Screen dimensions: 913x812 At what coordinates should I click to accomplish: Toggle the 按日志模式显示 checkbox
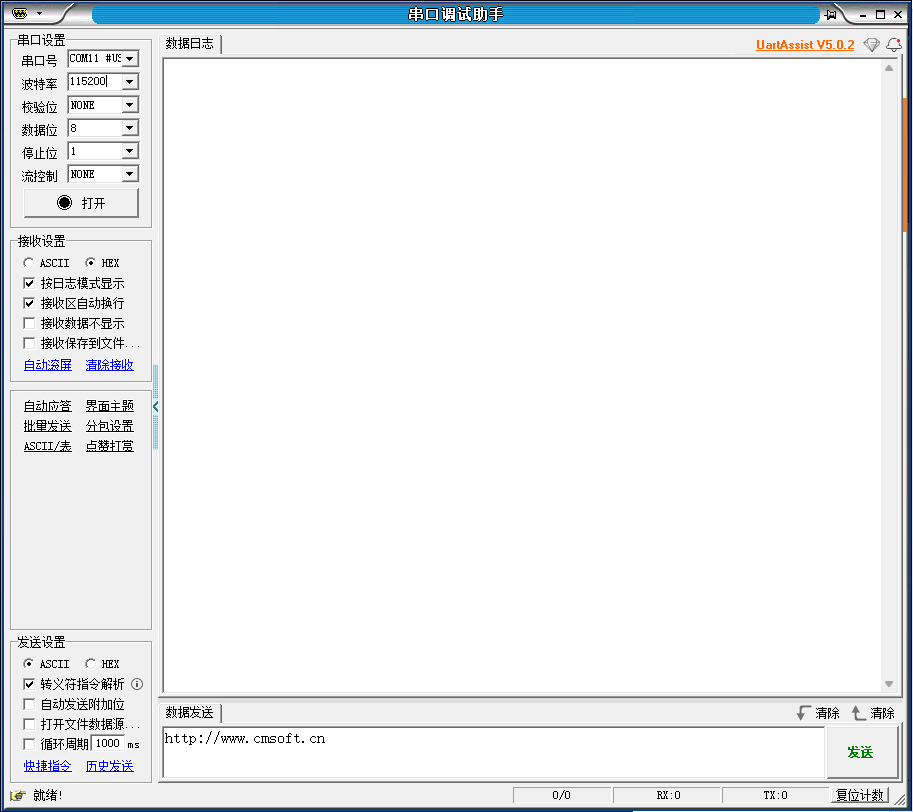coord(29,283)
